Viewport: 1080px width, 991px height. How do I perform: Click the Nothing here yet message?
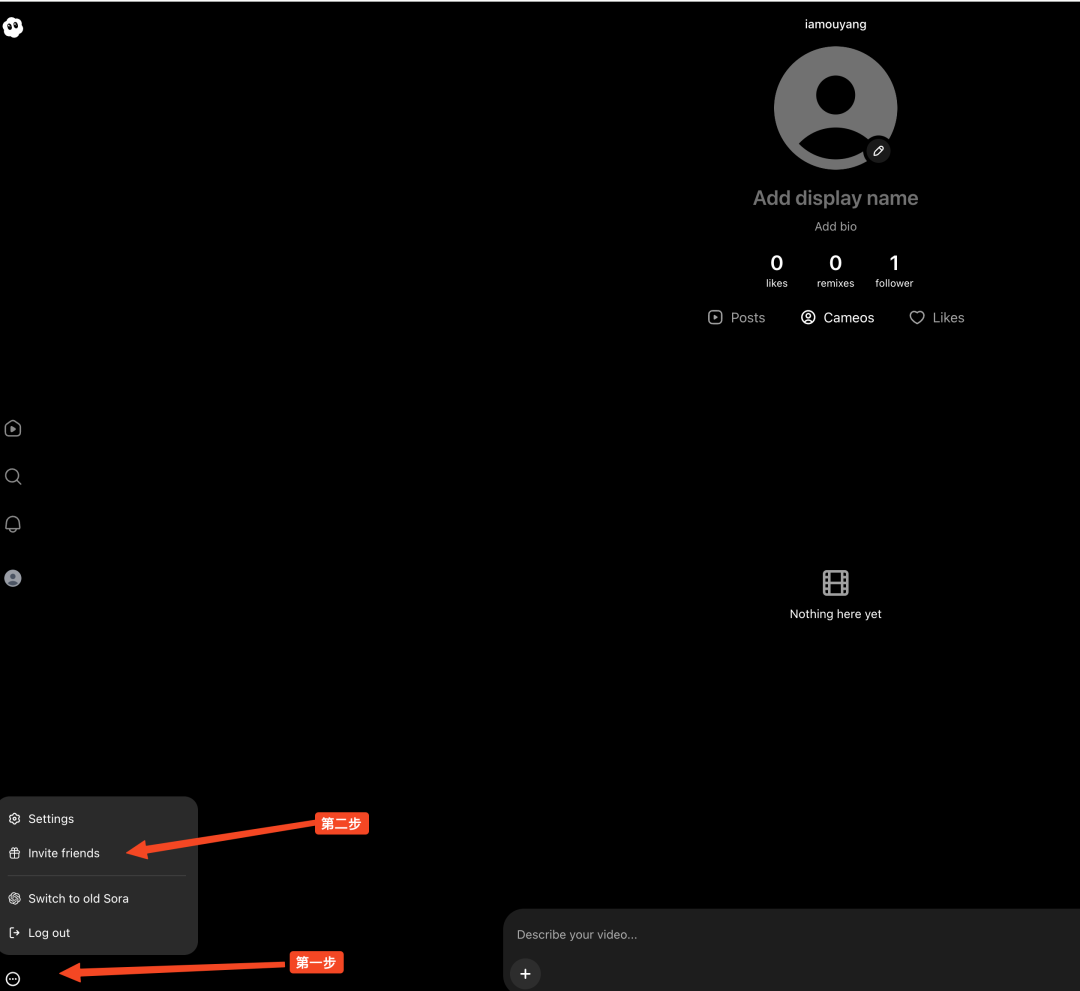point(835,614)
